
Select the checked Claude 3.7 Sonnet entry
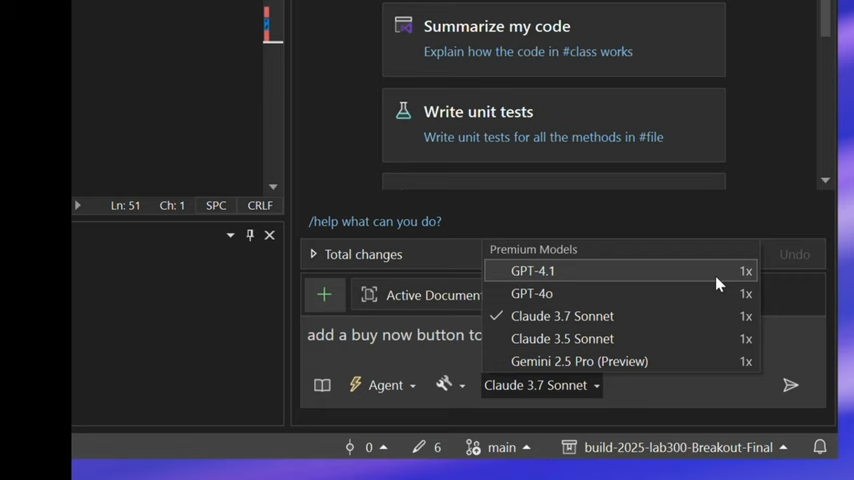pyautogui.click(x=620, y=316)
